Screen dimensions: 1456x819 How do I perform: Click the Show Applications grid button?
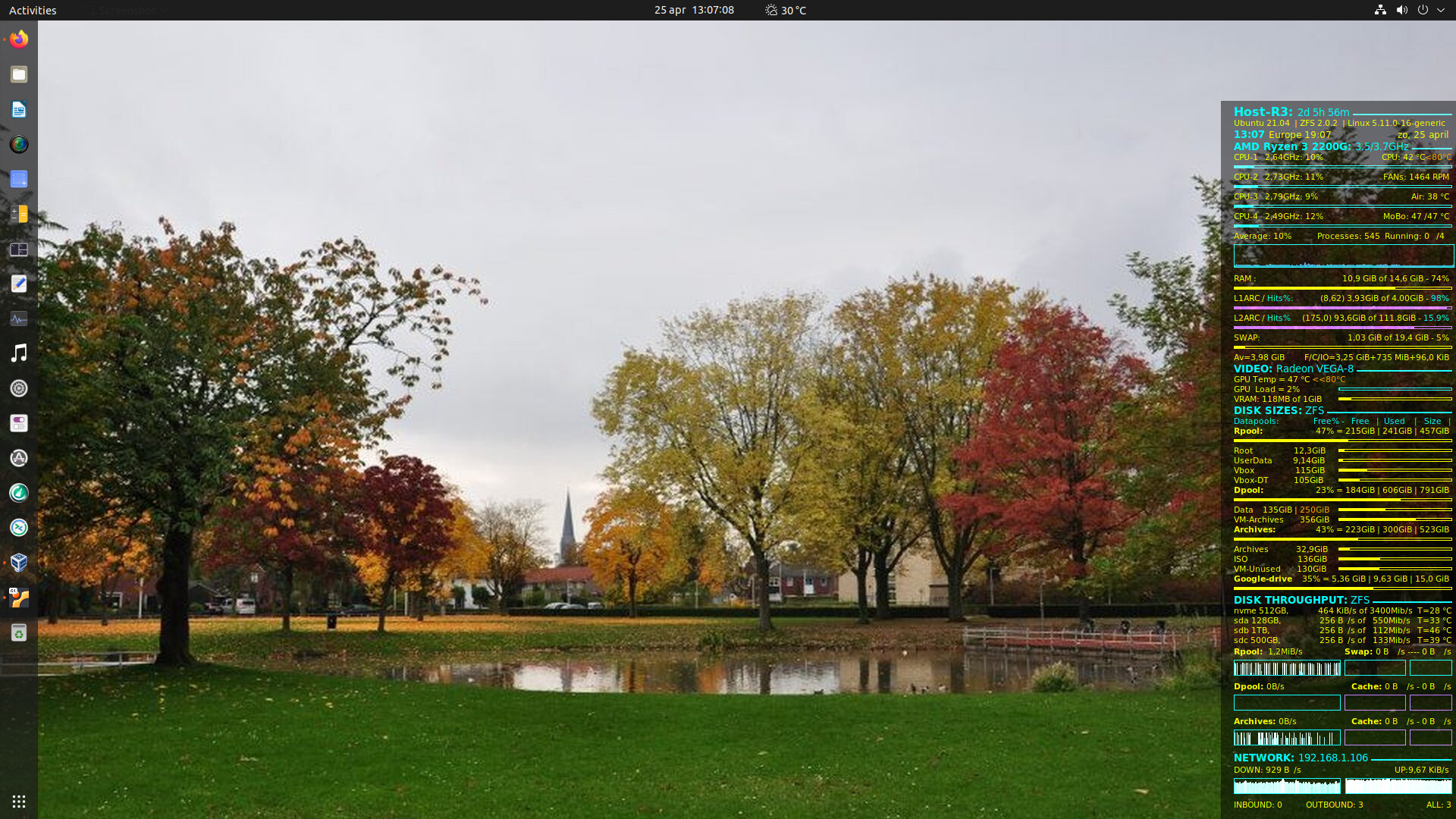(x=19, y=802)
